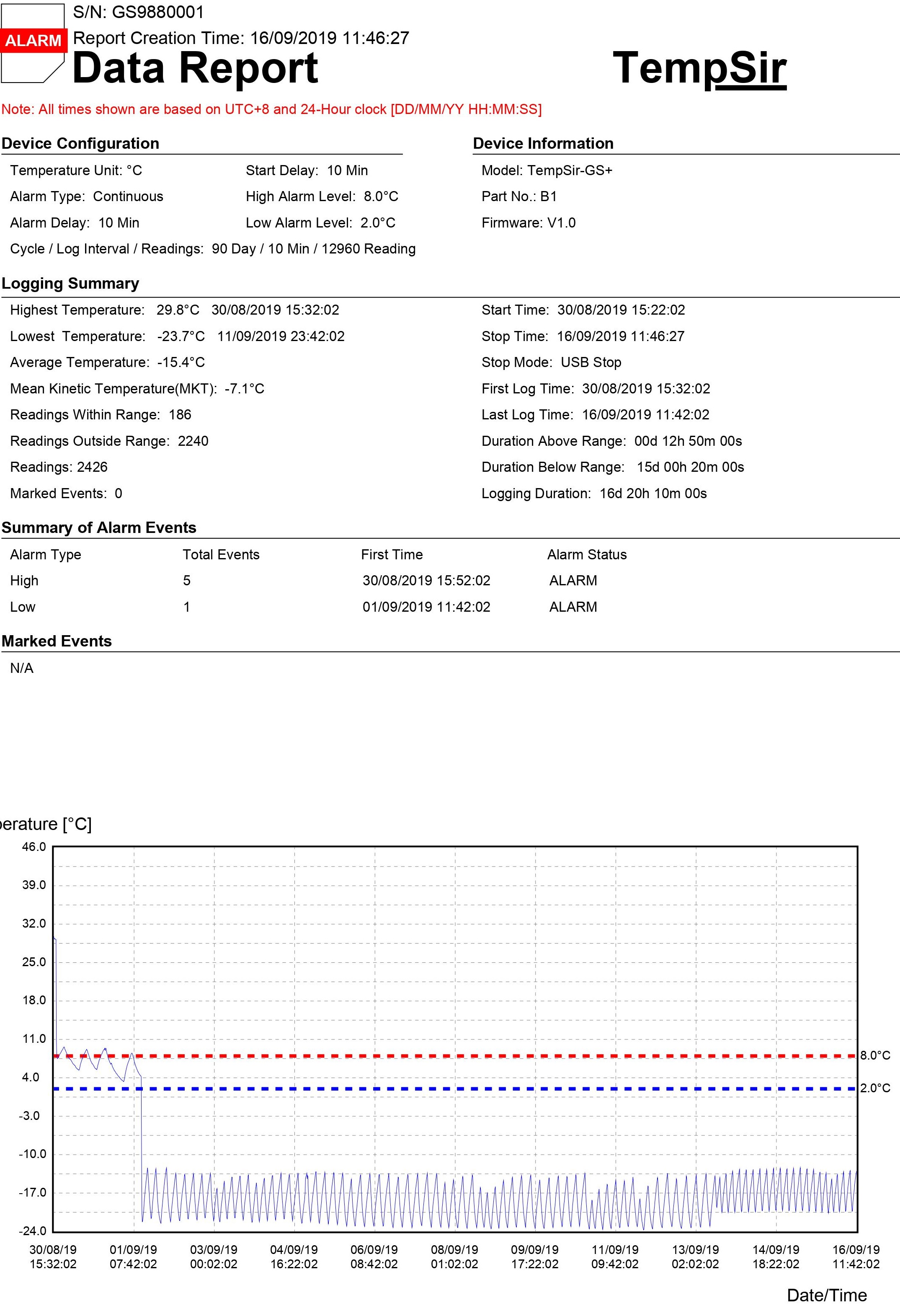This screenshot has height=1316, width=900.
Task: Click the Total Events column header
Action: click(221, 554)
